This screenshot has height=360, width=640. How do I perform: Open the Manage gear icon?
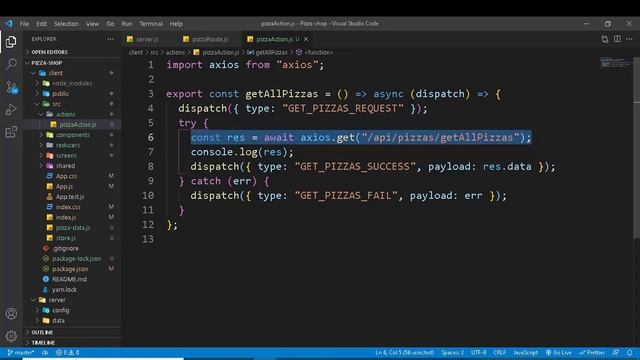[11, 336]
